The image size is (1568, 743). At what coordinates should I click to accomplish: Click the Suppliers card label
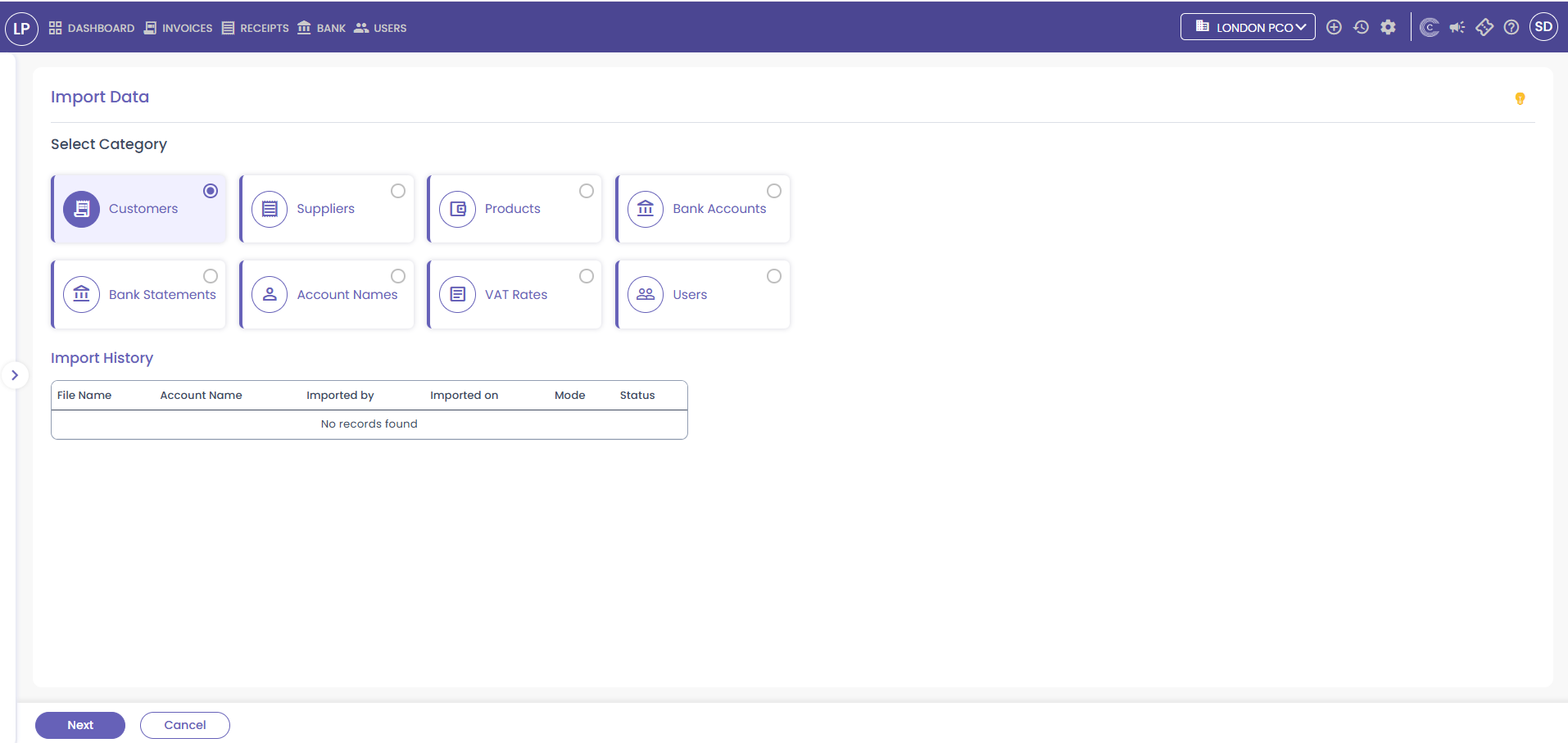[x=326, y=209]
